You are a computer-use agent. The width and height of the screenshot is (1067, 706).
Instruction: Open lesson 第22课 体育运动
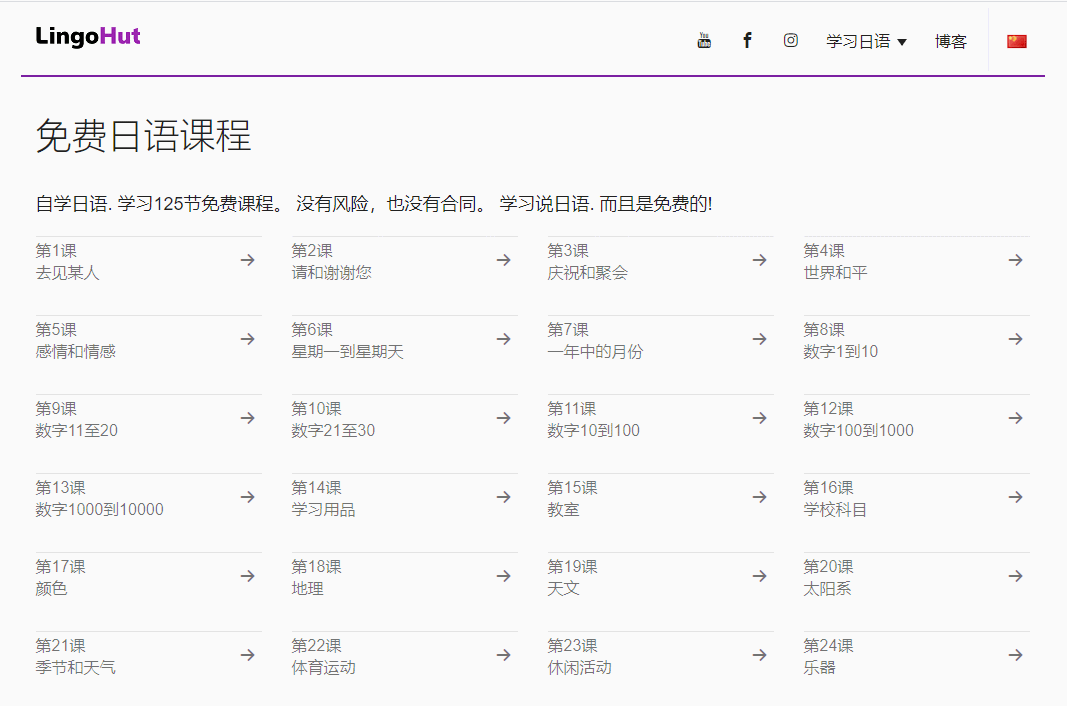(x=320, y=656)
